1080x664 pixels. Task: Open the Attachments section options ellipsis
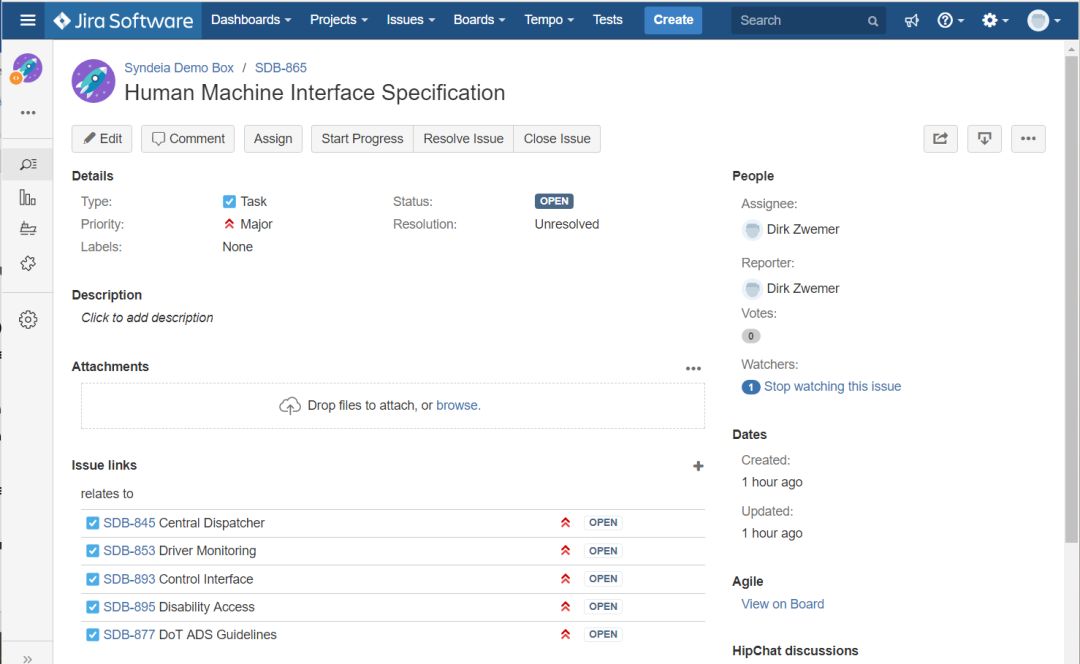(693, 368)
